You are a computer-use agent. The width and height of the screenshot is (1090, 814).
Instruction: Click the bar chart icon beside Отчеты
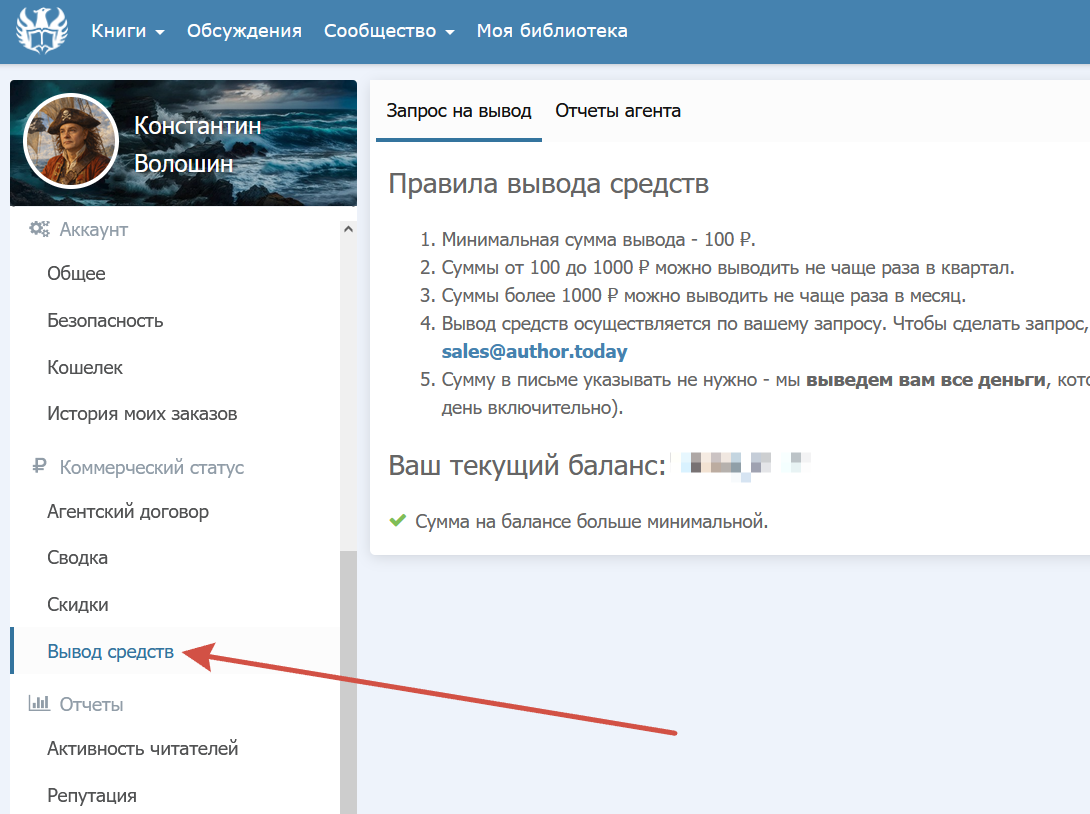pos(39,704)
